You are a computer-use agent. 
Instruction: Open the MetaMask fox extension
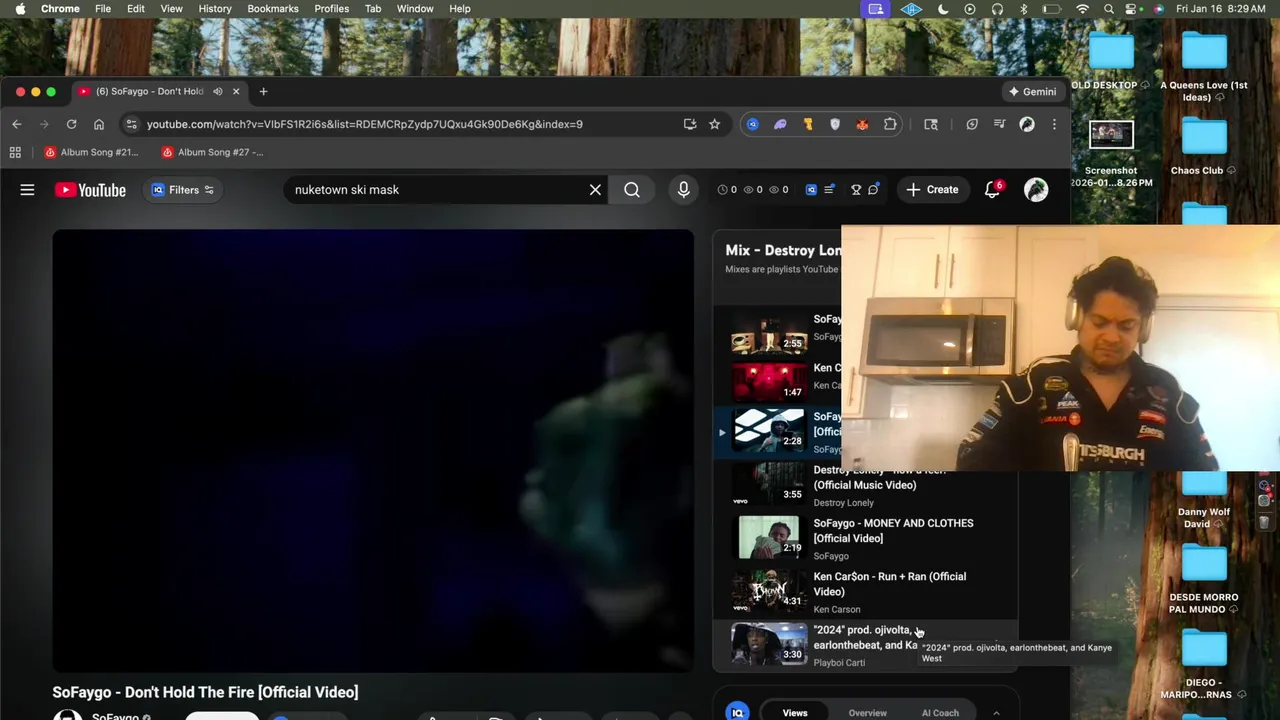pyautogui.click(x=862, y=124)
